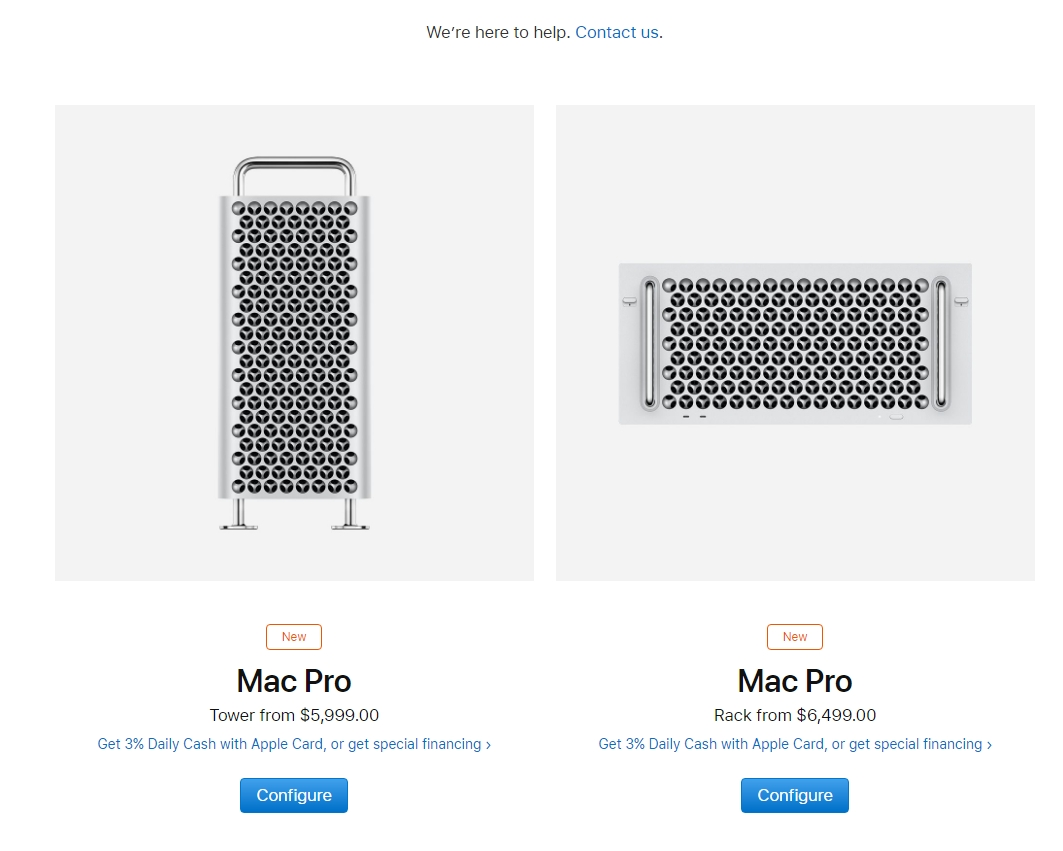Open Apple Card financing link under rack model
1063x851 pixels.
[789, 744]
